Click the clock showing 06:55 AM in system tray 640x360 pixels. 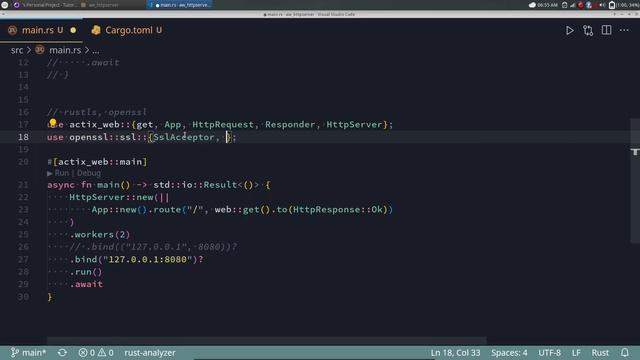pyautogui.click(x=547, y=5)
